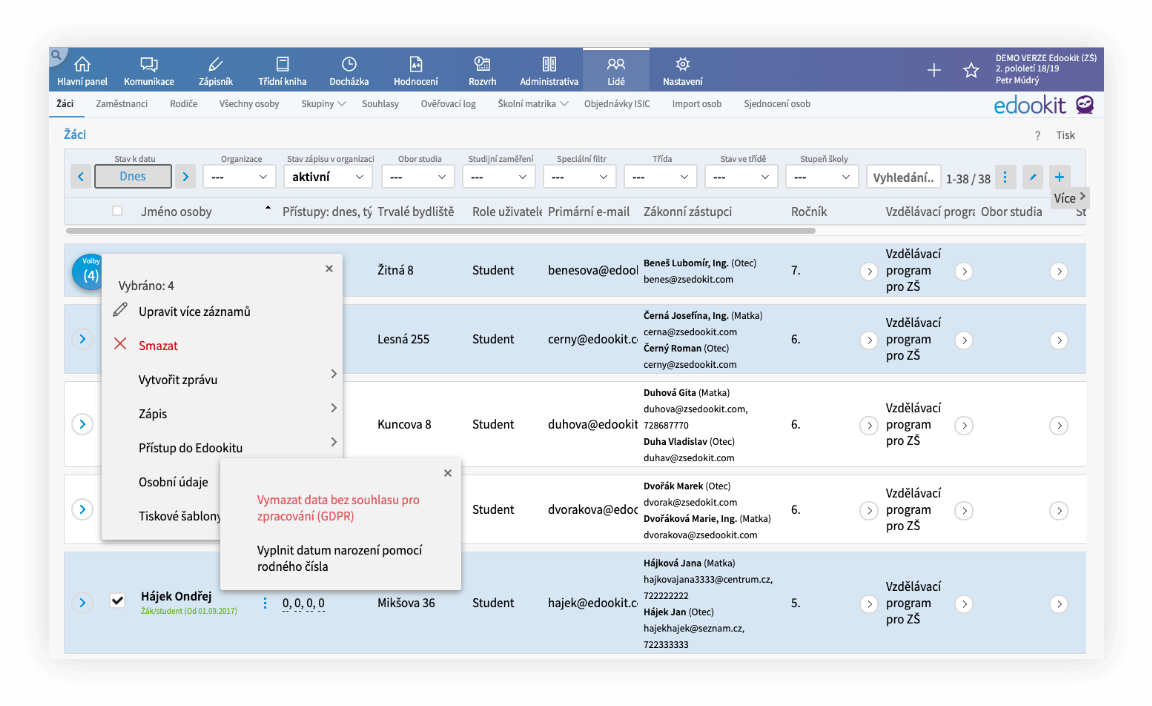Viewport: 1152px width, 706px height.
Task: Click the star favorites icon
Action: click(x=971, y=71)
